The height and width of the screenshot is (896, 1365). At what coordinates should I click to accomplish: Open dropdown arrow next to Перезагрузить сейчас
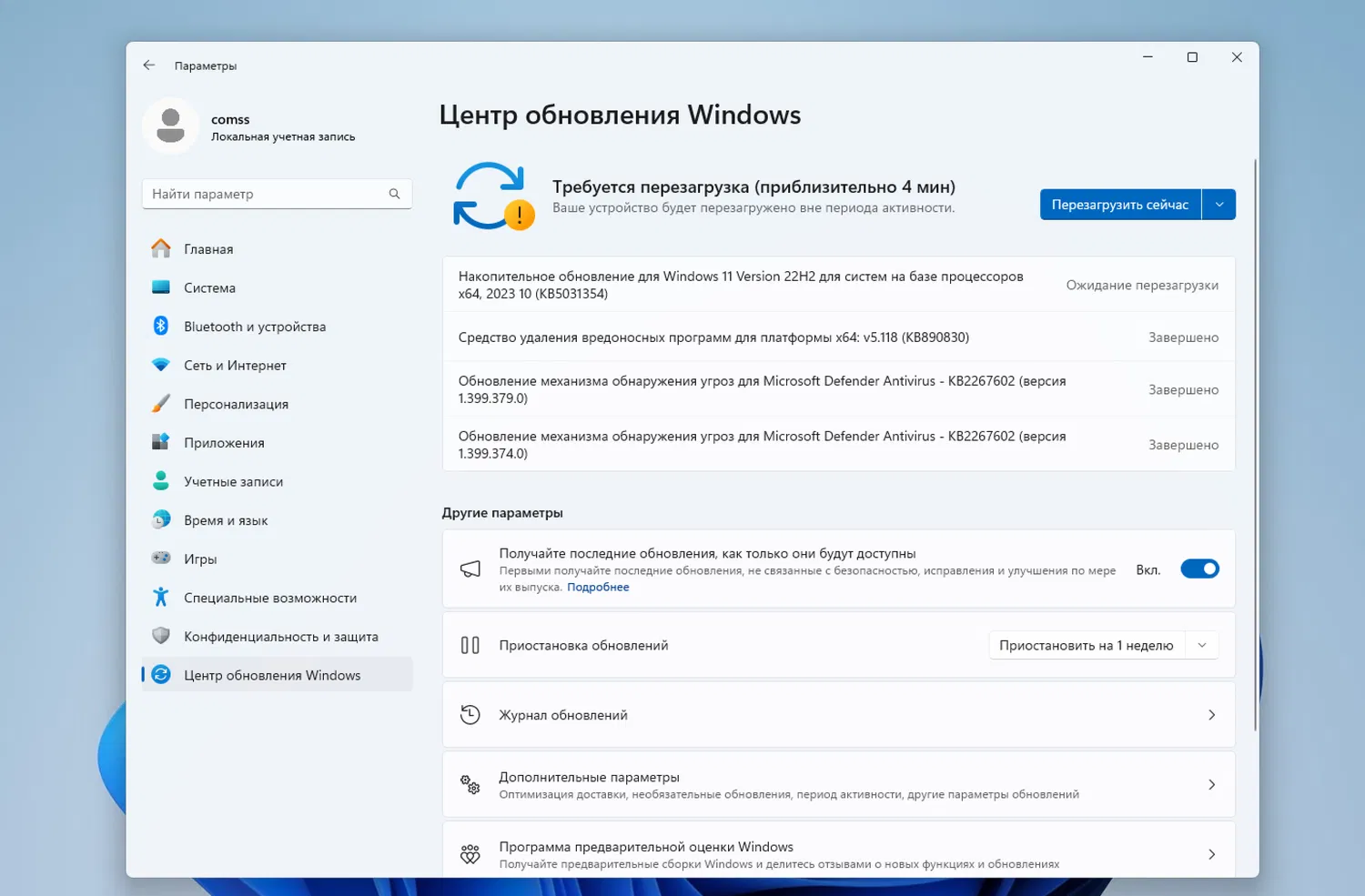click(1219, 205)
